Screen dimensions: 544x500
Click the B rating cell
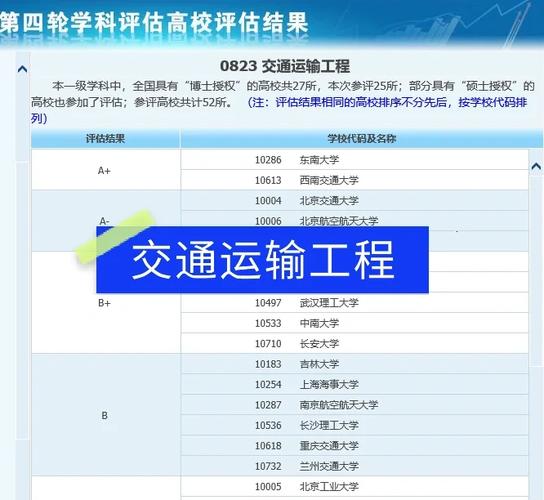tap(105, 415)
